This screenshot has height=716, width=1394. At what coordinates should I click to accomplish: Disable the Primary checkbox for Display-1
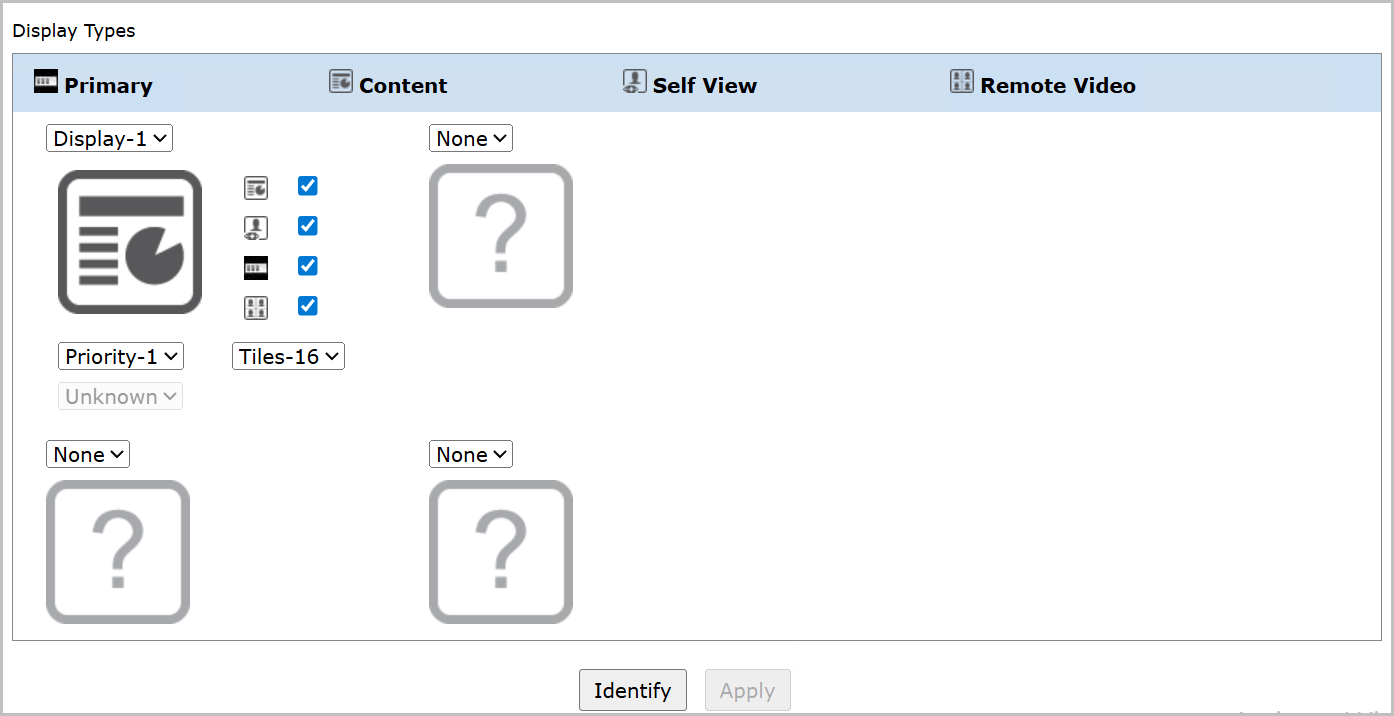coord(308,266)
